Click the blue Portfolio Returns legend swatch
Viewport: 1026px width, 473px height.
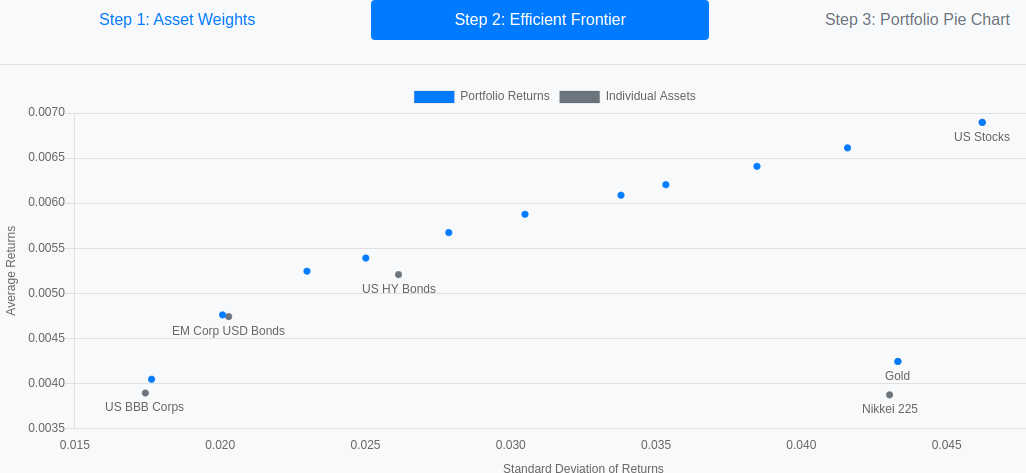coord(434,97)
